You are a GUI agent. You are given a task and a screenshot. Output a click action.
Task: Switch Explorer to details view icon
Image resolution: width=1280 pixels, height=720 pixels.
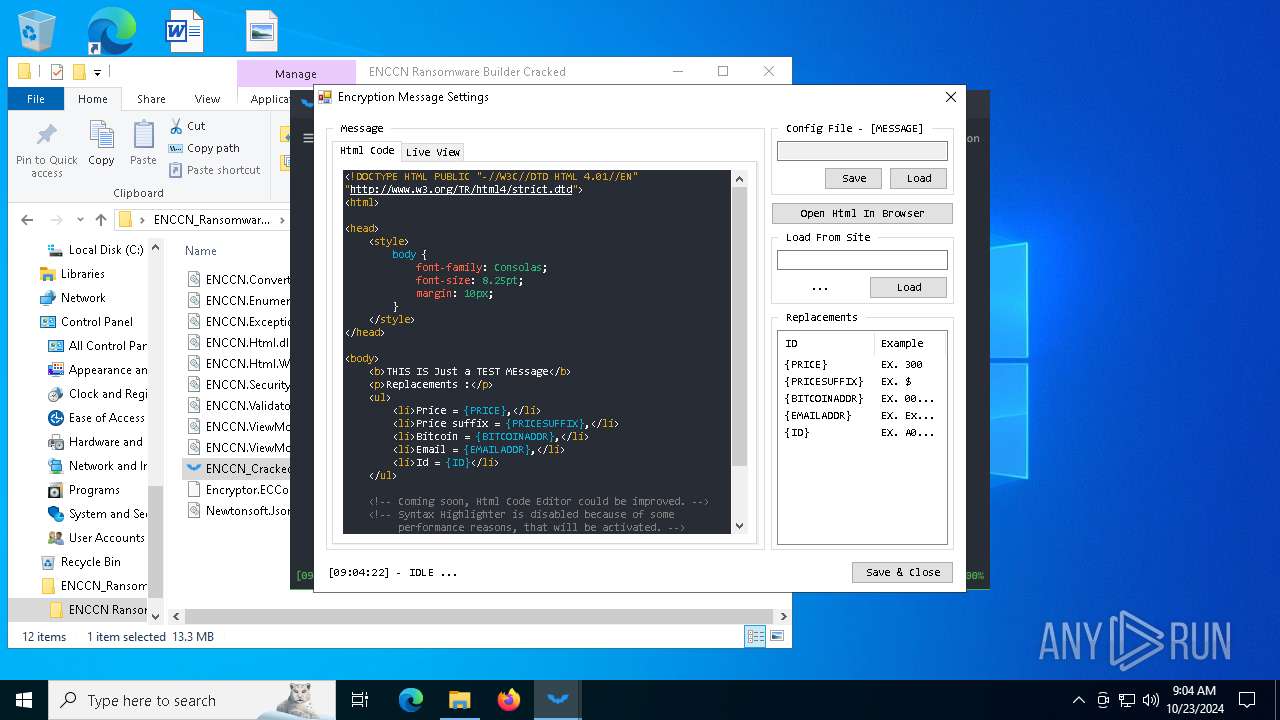755,636
